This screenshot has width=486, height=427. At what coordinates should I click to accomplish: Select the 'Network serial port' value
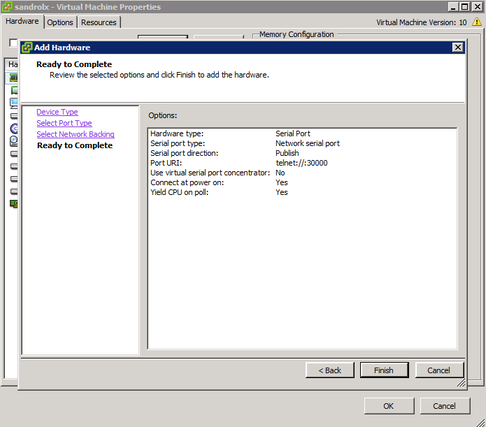[307, 143]
